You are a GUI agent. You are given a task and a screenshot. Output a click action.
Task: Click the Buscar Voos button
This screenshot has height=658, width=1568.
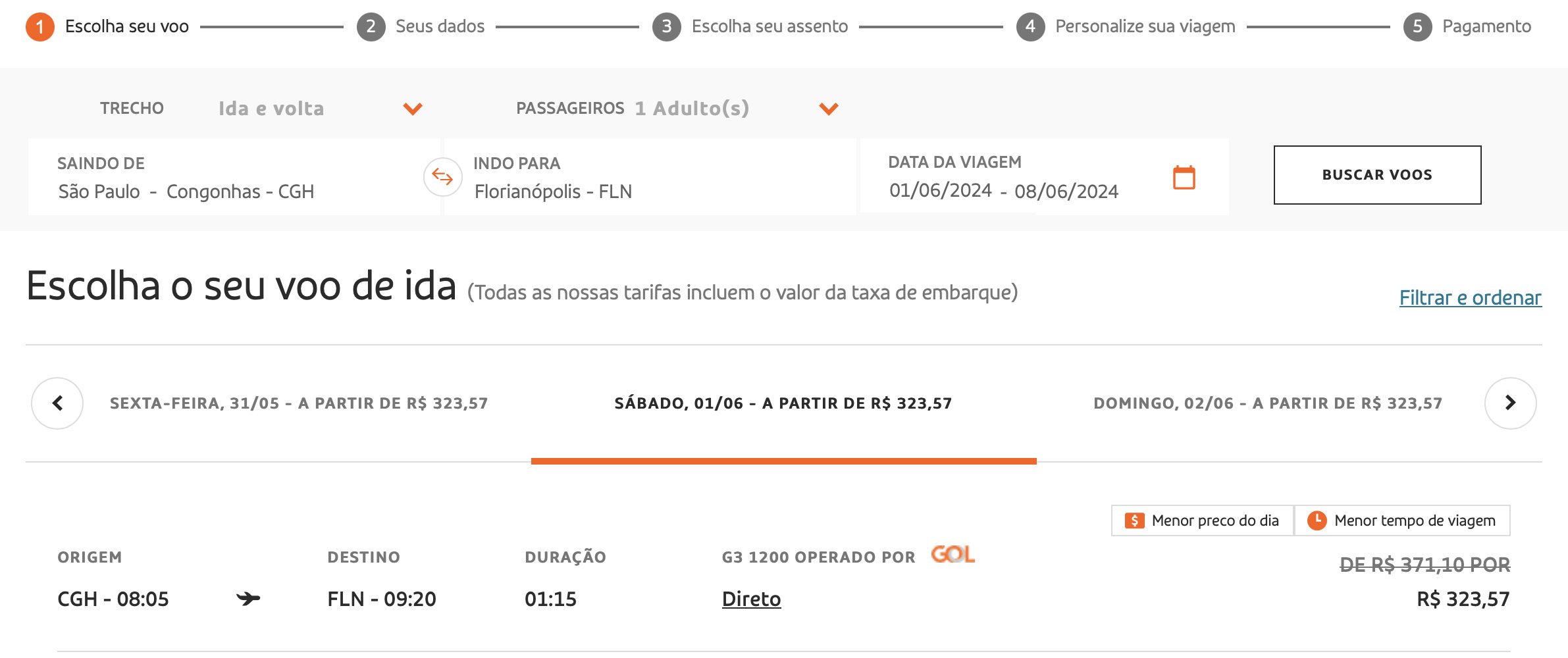(1377, 175)
